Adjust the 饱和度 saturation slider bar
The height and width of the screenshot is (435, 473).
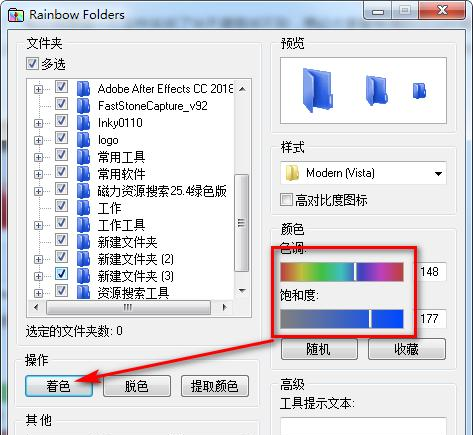click(342, 319)
